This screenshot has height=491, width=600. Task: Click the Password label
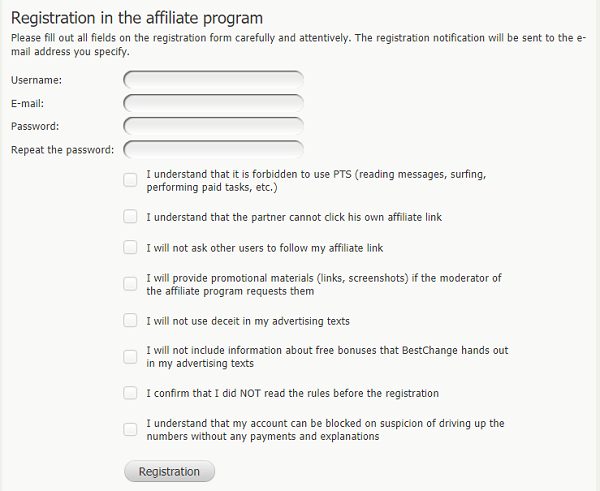click(35, 127)
